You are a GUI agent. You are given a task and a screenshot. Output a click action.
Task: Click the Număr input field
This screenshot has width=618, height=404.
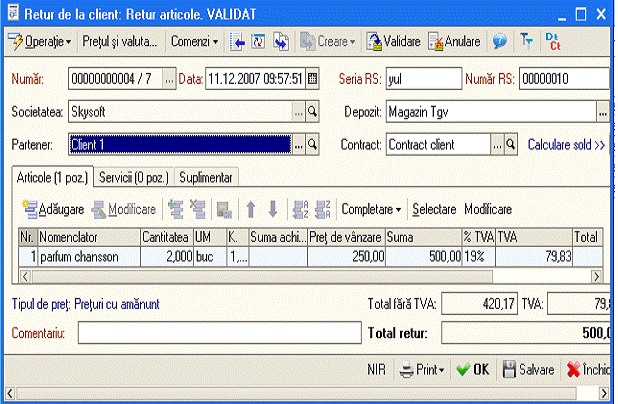[115, 79]
